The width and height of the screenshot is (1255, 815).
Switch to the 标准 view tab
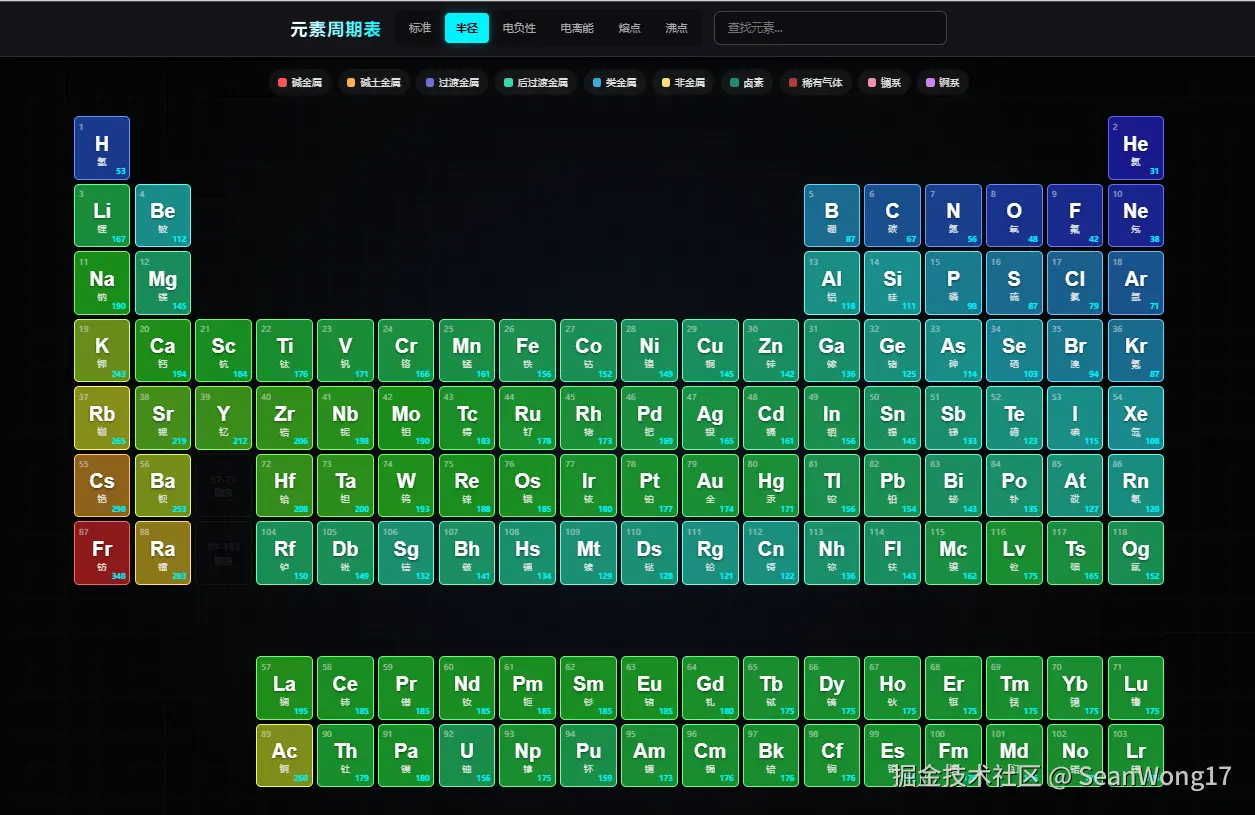tap(418, 28)
